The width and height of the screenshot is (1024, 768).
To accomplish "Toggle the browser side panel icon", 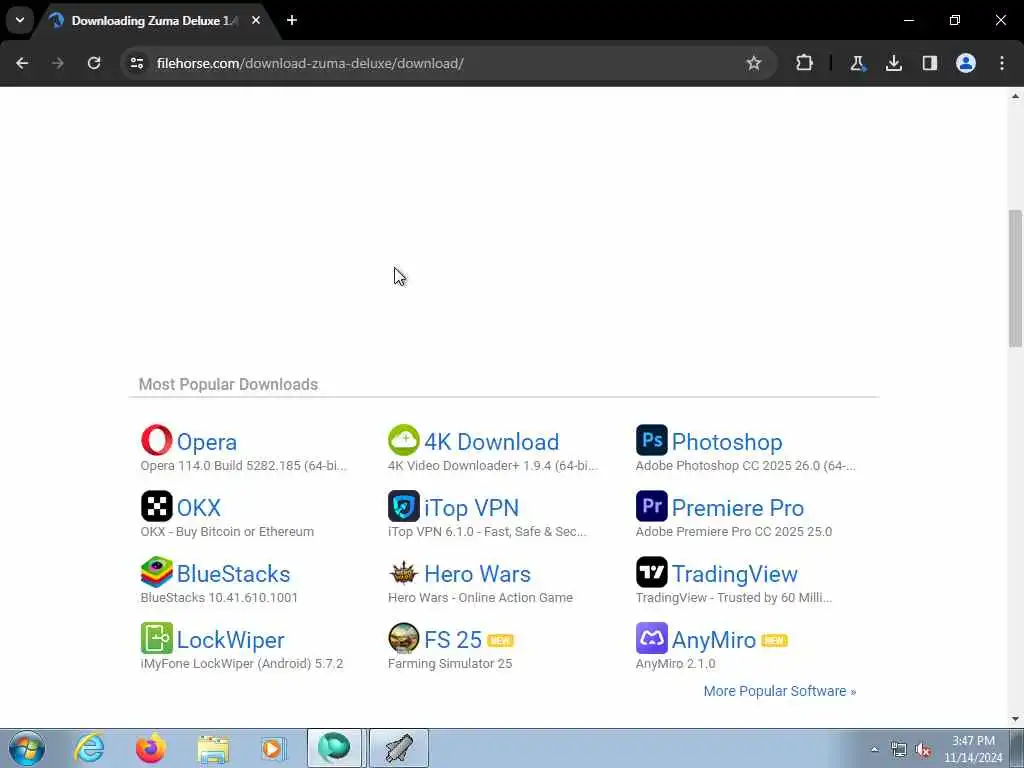I will 929,63.
